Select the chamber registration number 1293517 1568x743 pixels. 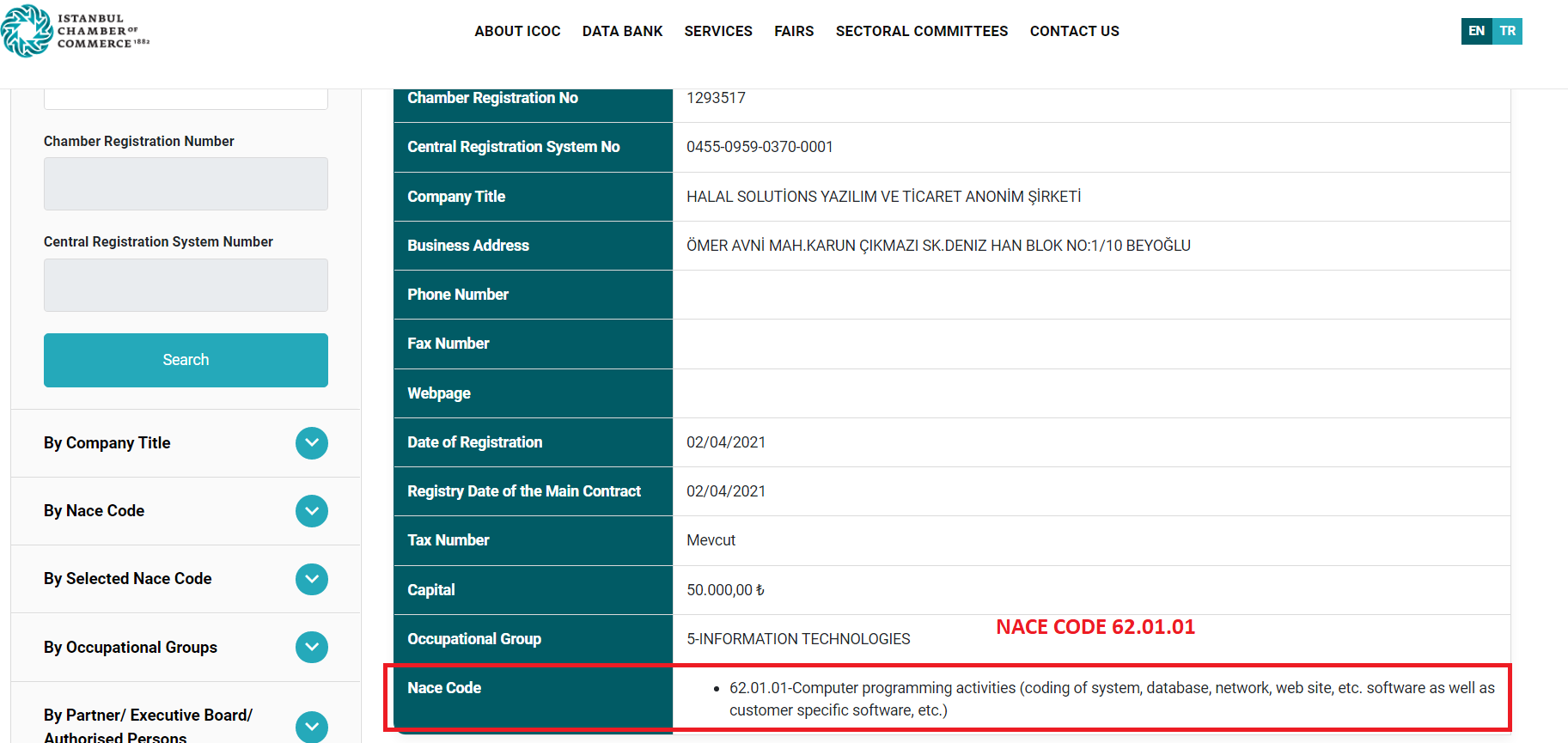(x=716, y=98)
